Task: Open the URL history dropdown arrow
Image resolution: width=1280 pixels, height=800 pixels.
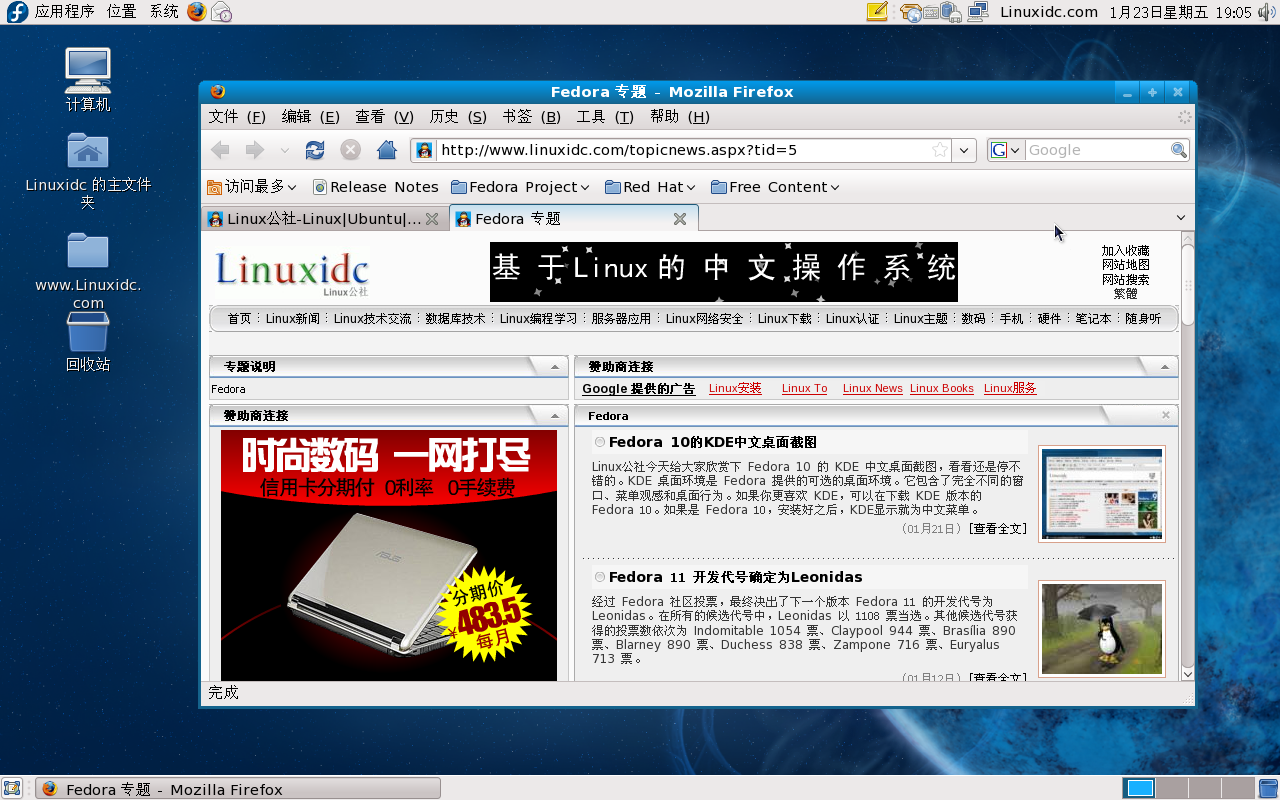Action: tap(963, 150)
